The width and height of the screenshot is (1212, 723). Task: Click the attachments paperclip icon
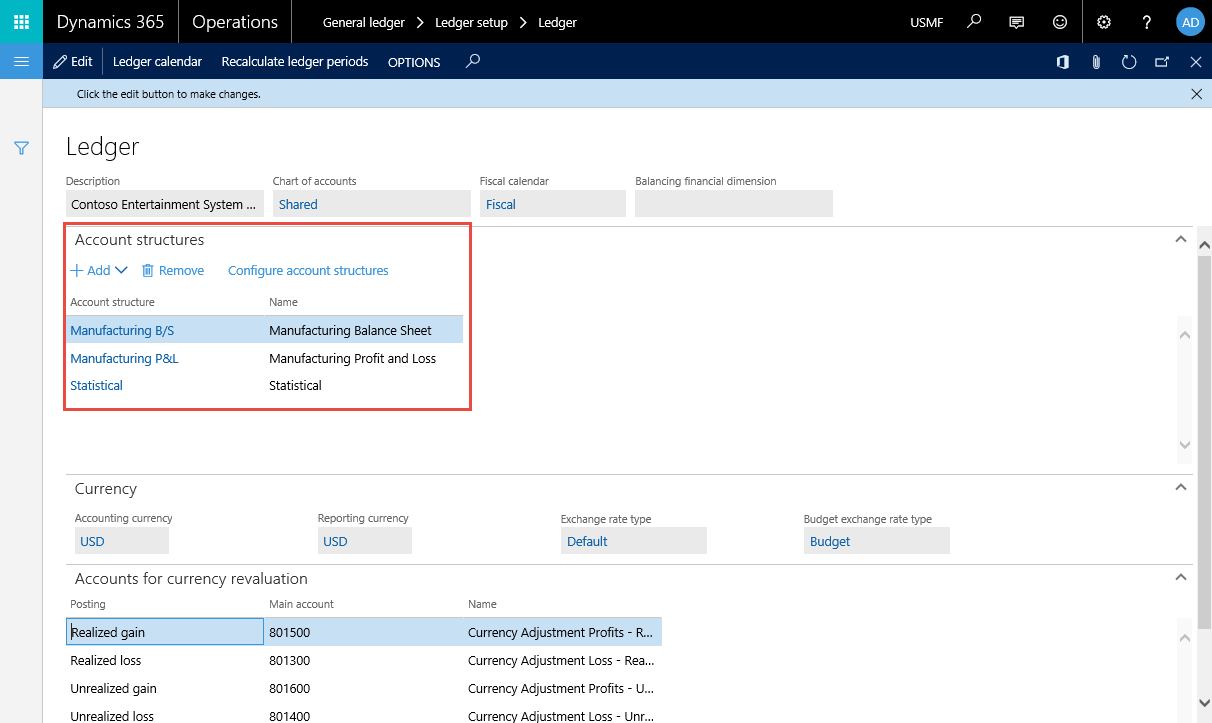coord(1096,62)
